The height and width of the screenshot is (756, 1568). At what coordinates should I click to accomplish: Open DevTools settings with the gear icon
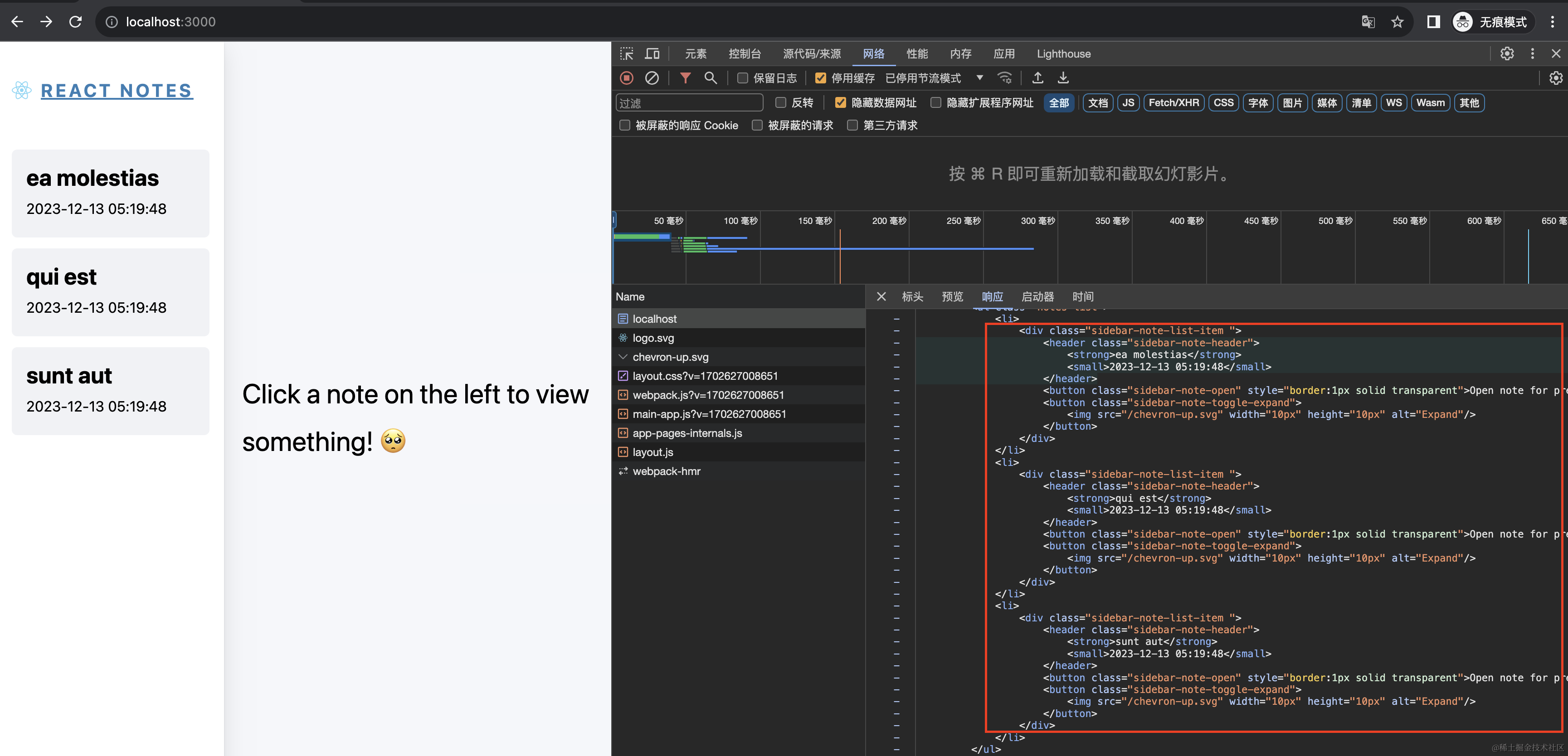(x=1506, y=53)
